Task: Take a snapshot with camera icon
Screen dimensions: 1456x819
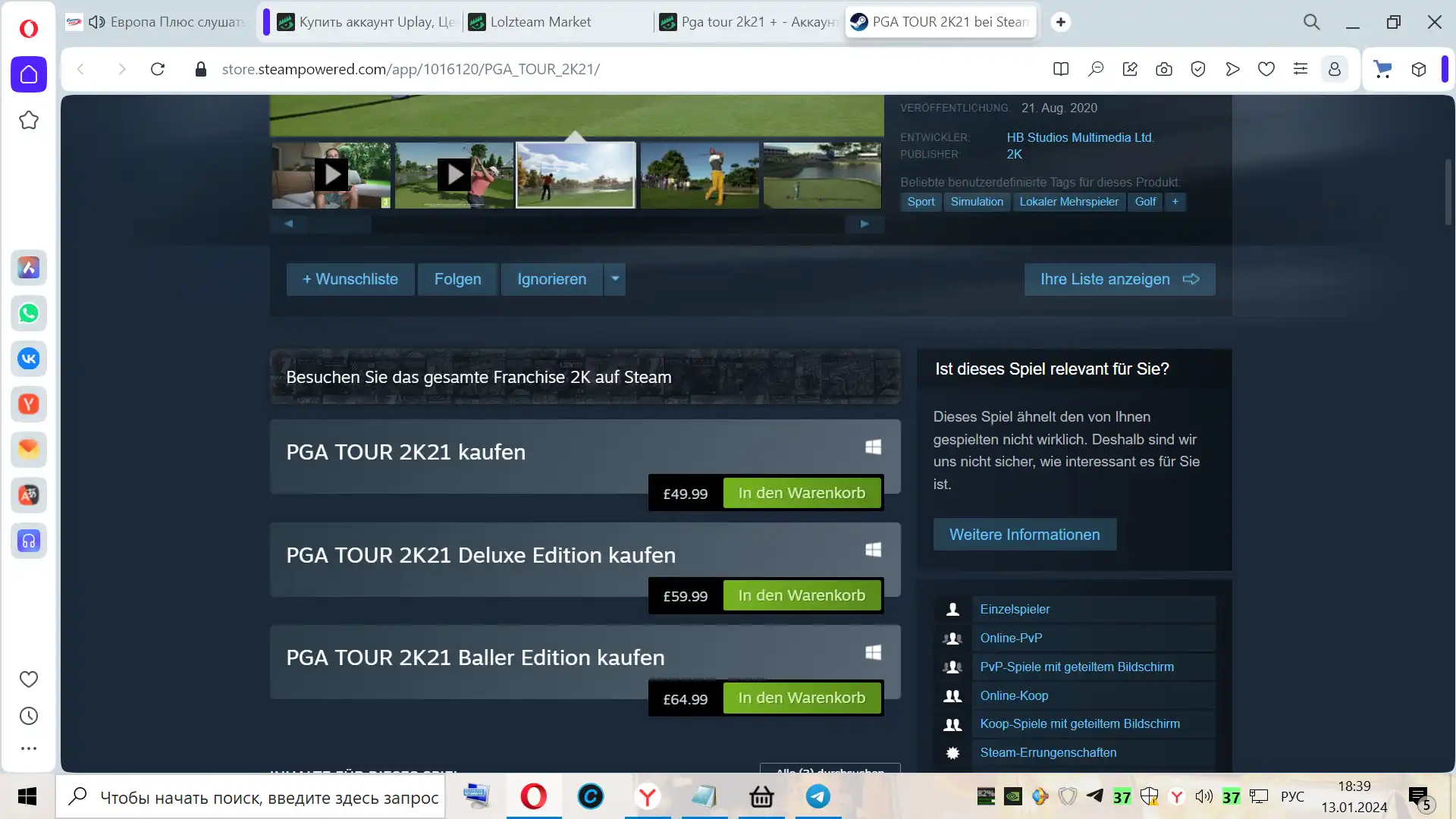Action: click(x=1164, y=69)
